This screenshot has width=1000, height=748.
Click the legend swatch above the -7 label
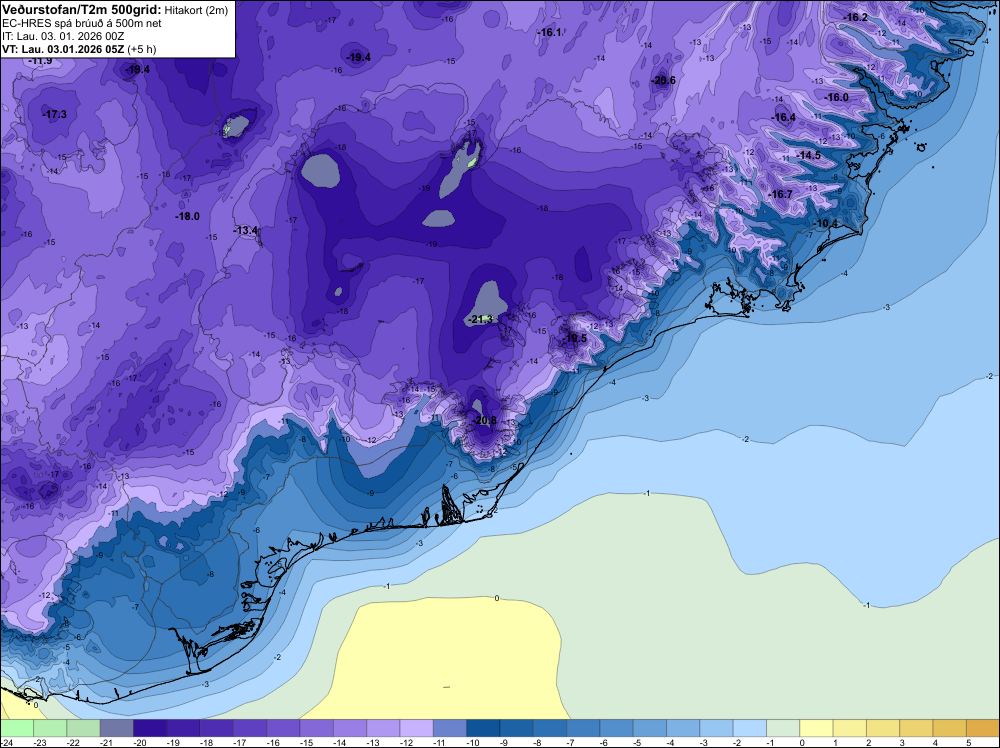pos(583,728)
